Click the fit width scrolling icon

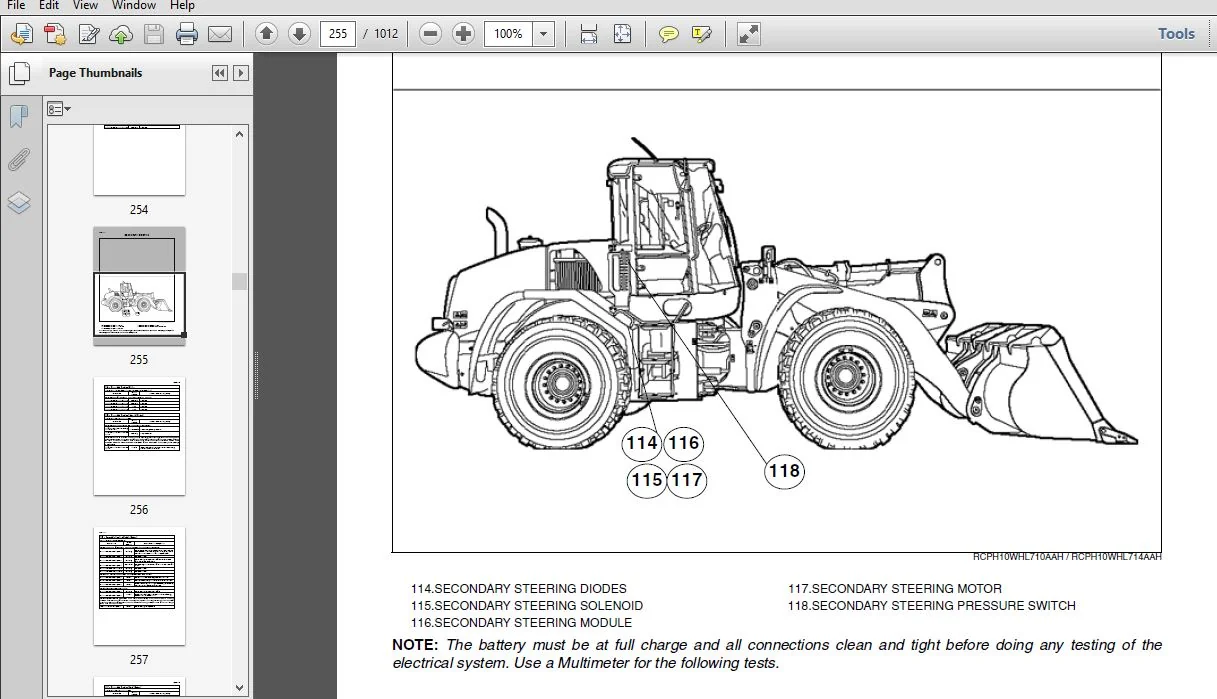[x=589, y=34]
